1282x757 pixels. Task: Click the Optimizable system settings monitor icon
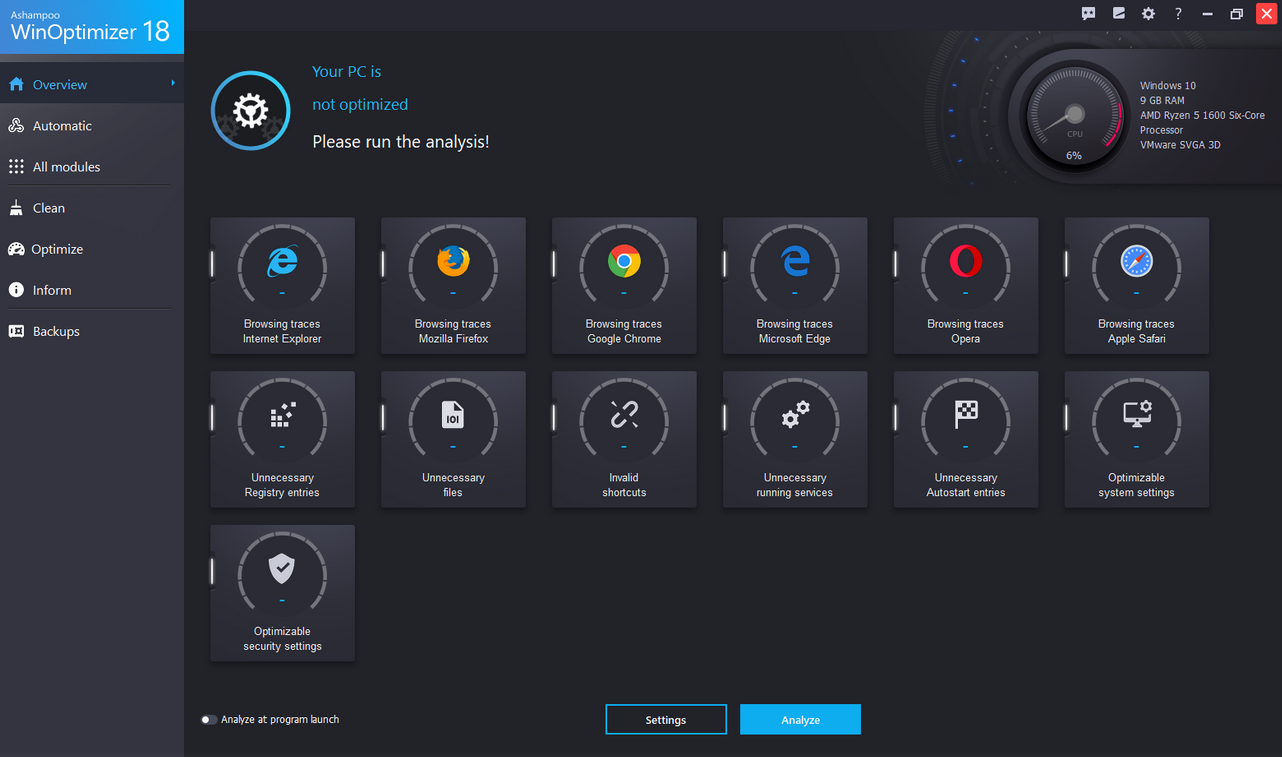(x=1137, y=415)
